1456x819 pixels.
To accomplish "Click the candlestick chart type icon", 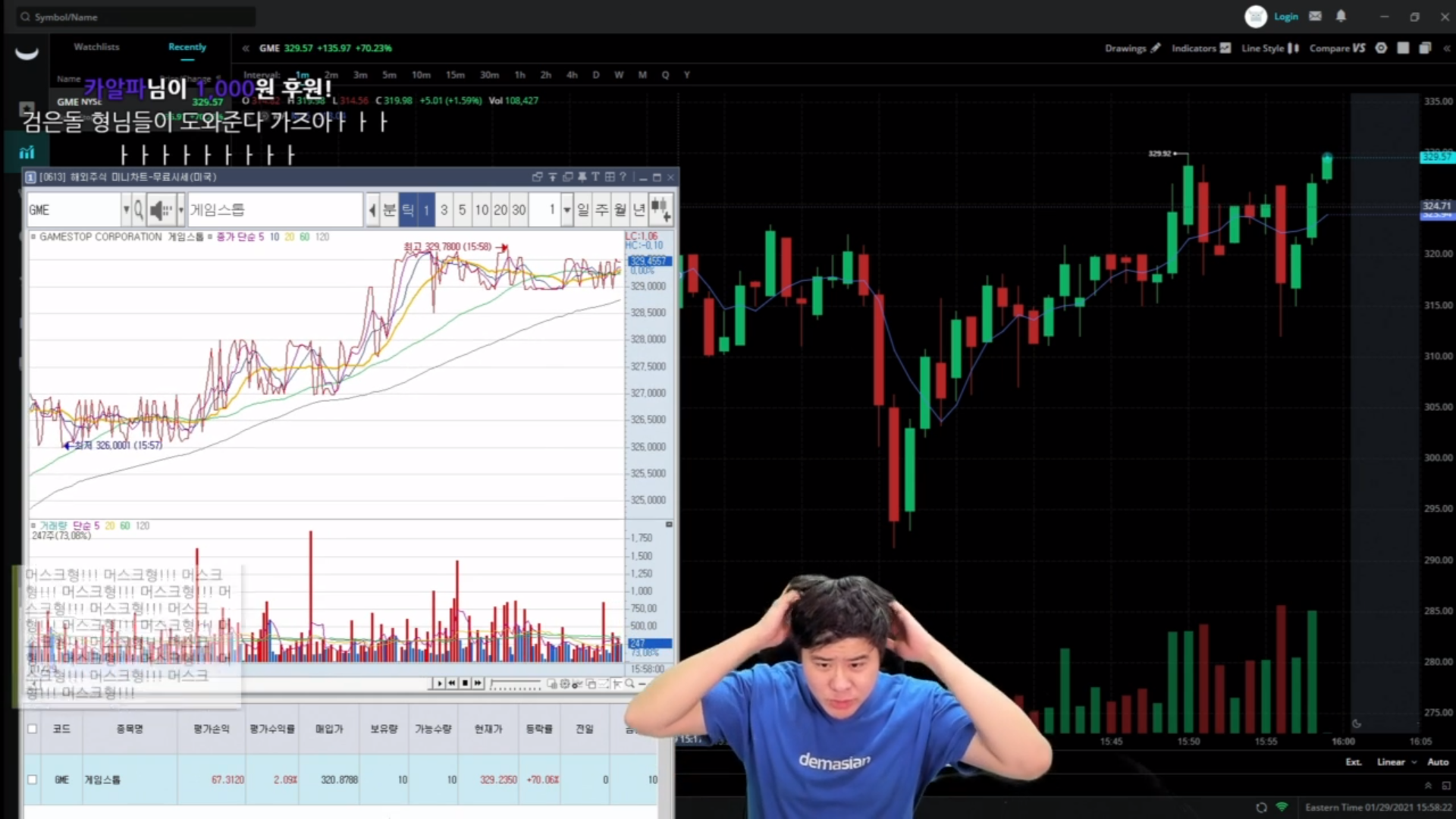I will click(x=661, y=209).
